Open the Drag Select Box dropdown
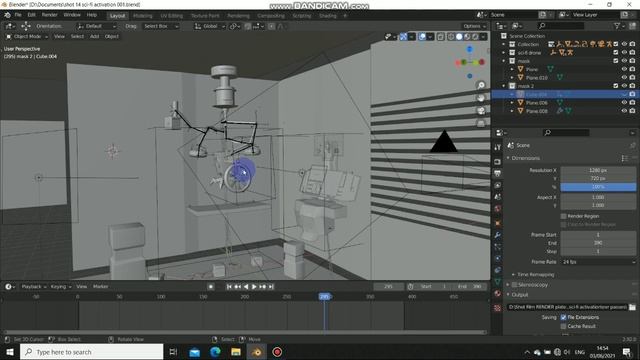The width and height of the screenshot is (640, 360). point(161,26)
